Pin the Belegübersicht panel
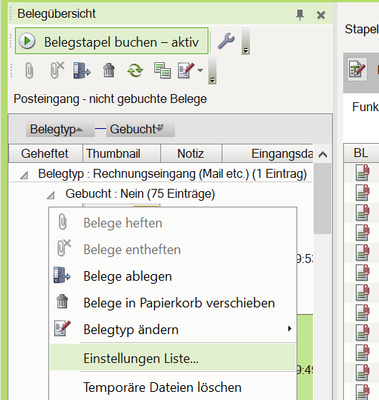The width and height of the screenshot is (379, 400). [300, 15]
